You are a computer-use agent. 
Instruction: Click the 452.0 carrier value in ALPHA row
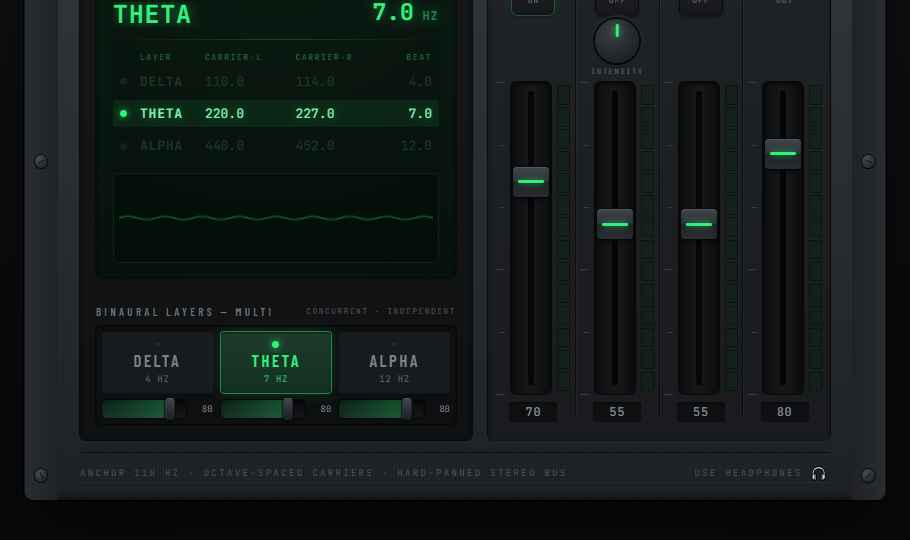point(315,146)
